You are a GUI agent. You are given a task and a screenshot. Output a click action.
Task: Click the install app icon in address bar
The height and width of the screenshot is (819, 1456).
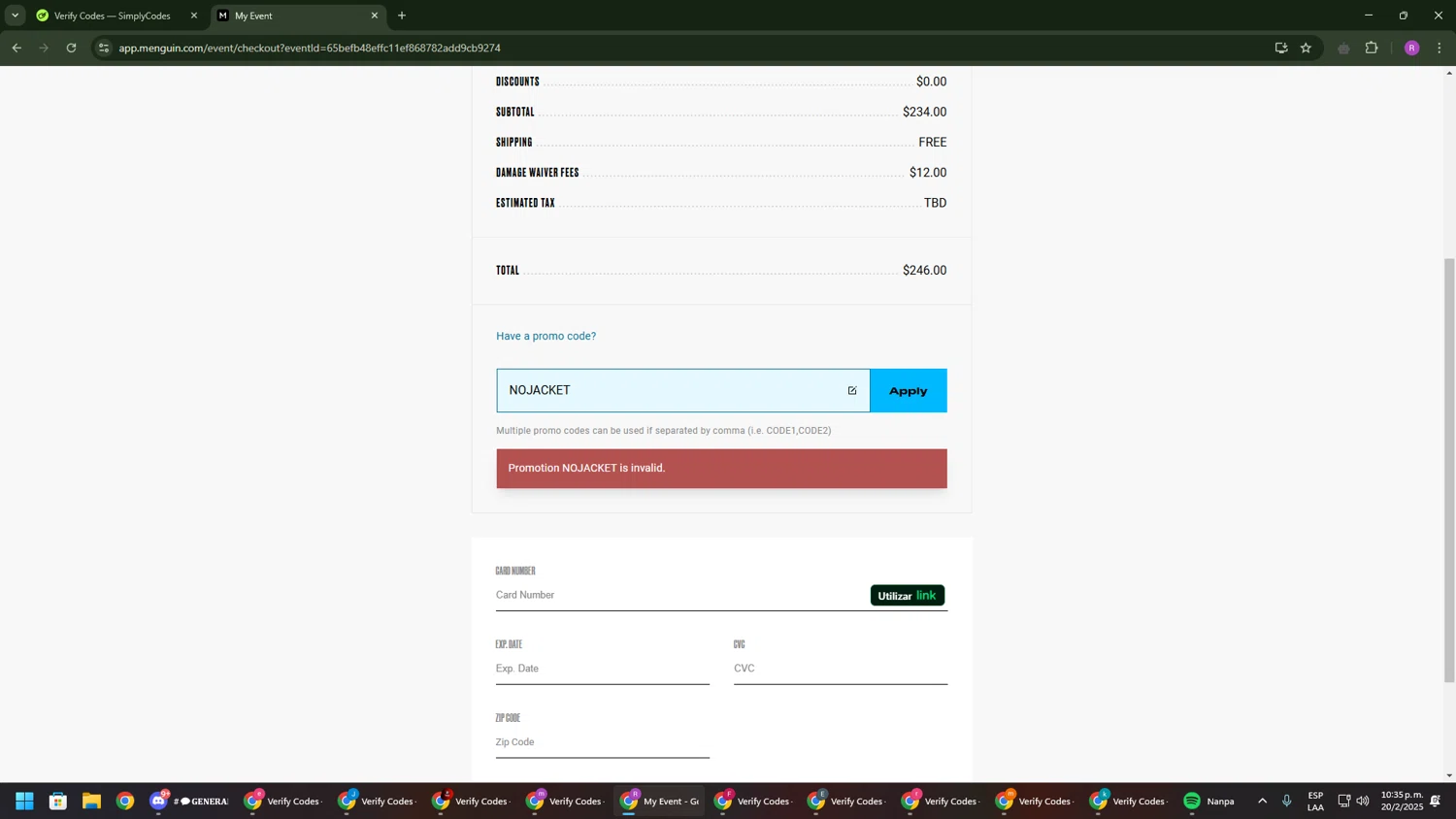1281,48
